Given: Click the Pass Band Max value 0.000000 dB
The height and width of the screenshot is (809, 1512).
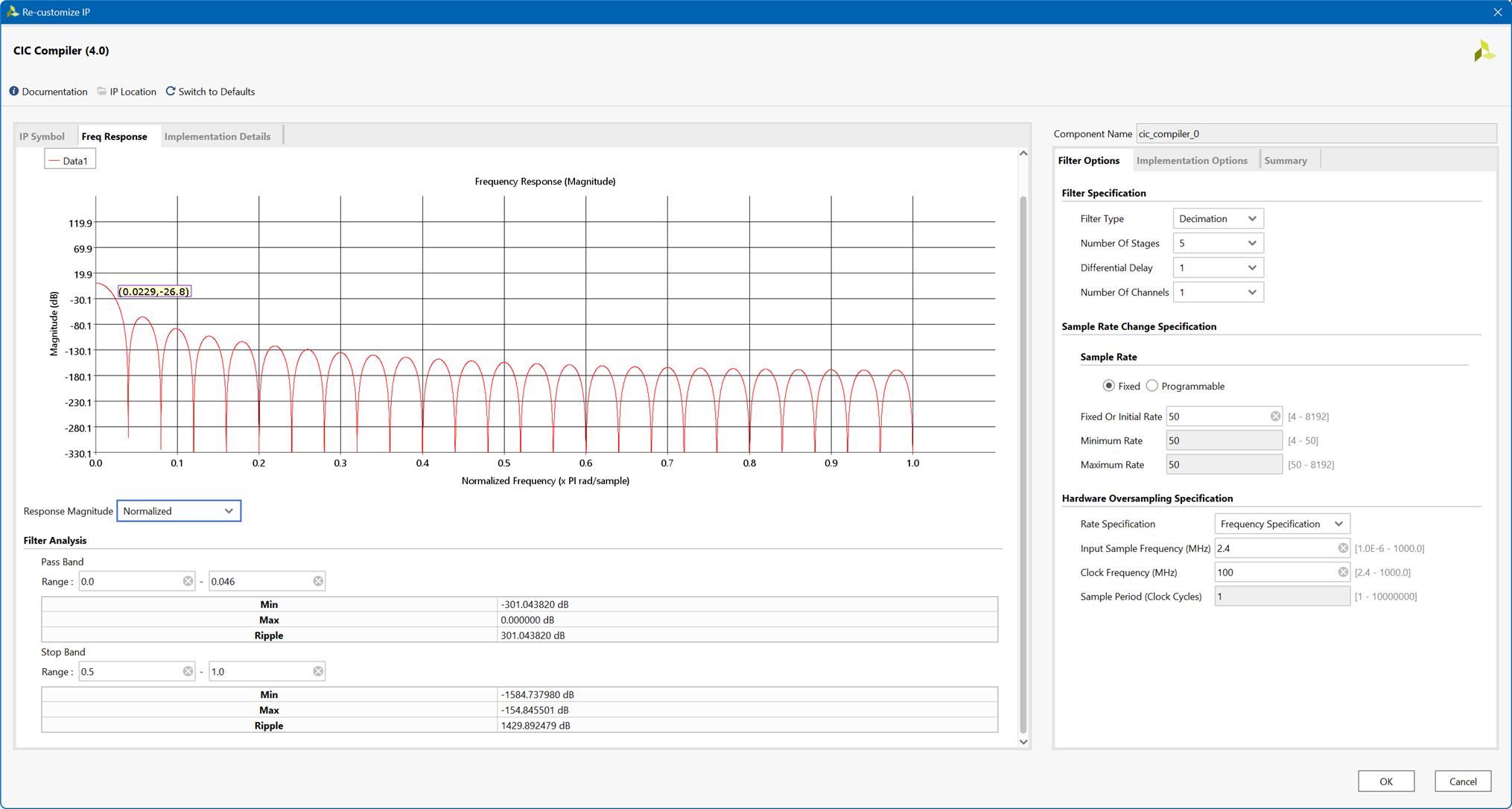Looking at the screenshot, I should click(x=527, y=620).
